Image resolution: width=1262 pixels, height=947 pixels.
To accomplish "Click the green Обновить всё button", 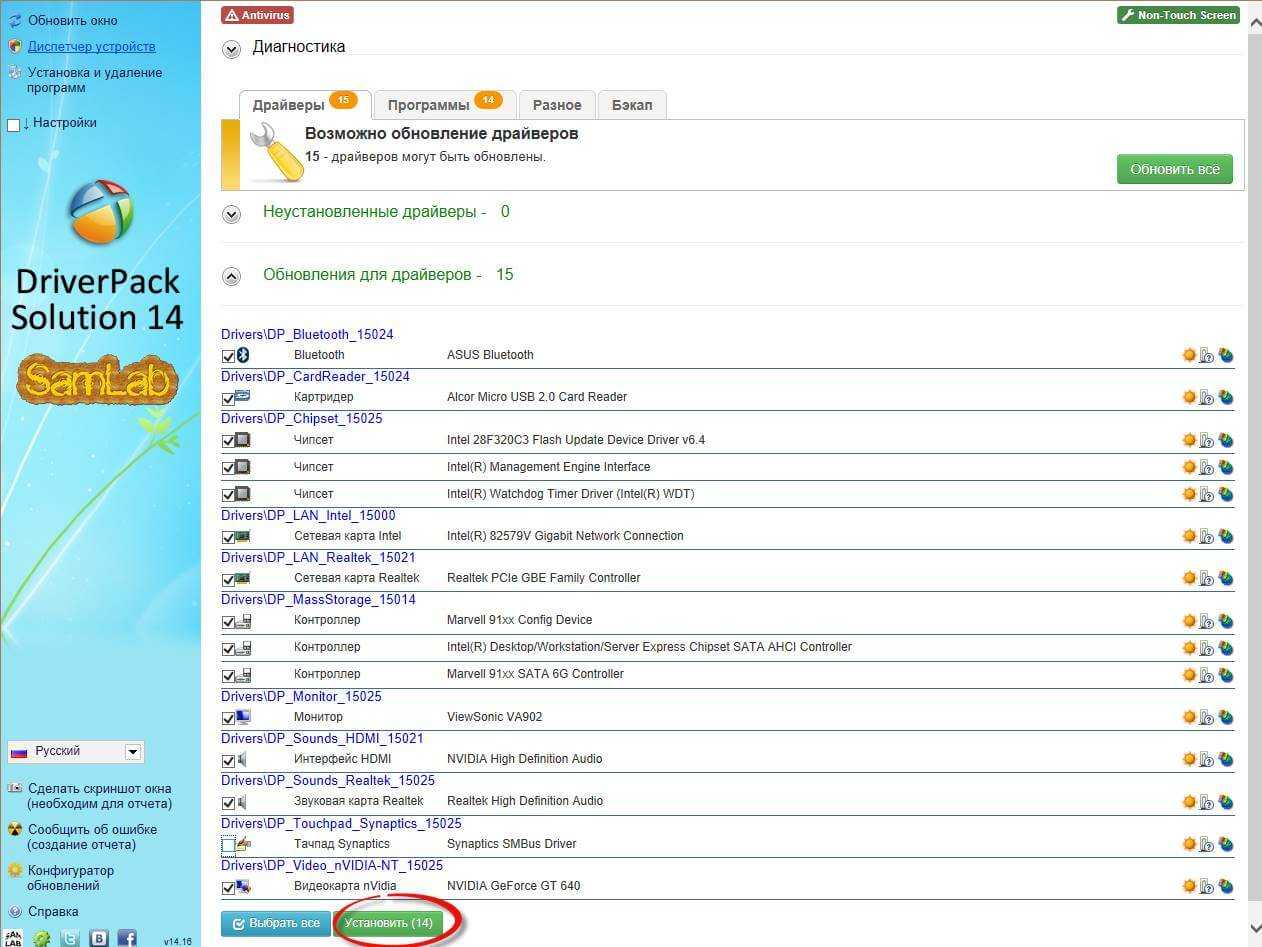I will point(1174,170).
